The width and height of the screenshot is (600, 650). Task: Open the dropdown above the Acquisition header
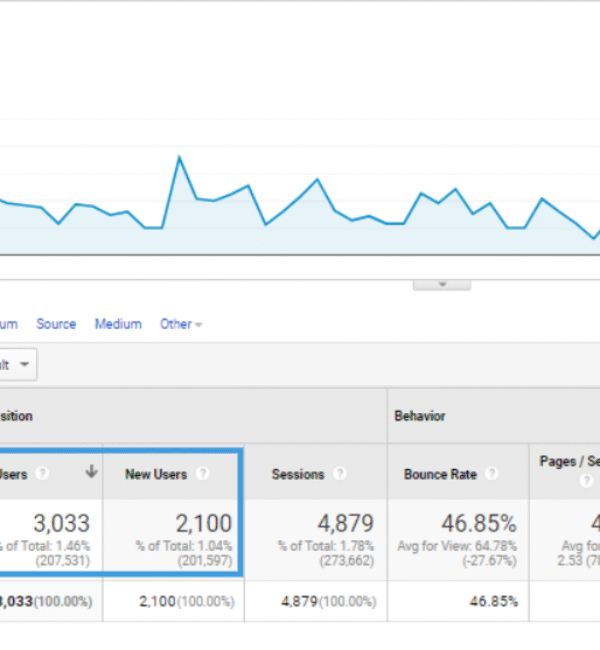pyautogui.click(x=20, y=365)
